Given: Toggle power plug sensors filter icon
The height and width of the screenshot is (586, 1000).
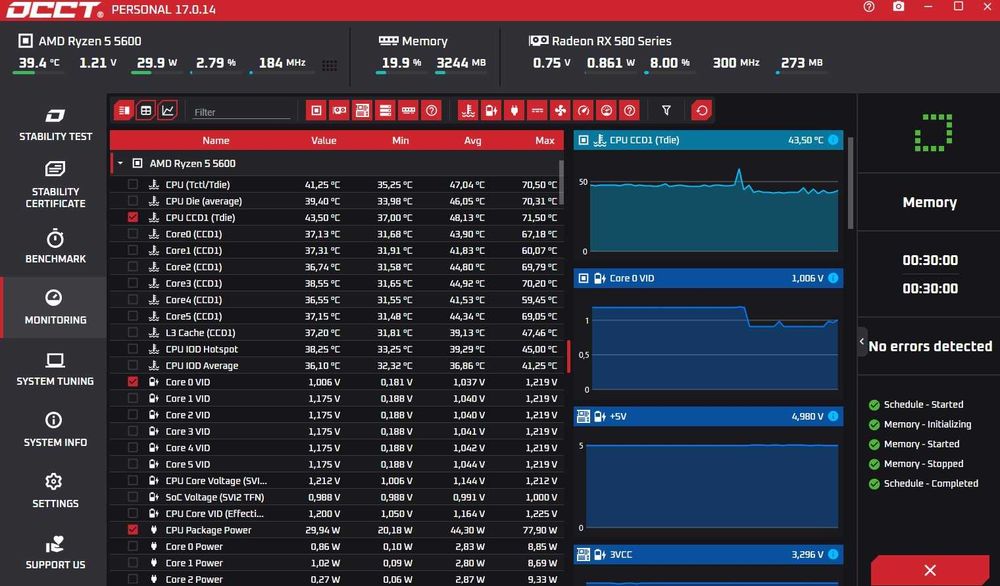Looking at the screenshot, I should pyautogui.click(x=514, y=111).
